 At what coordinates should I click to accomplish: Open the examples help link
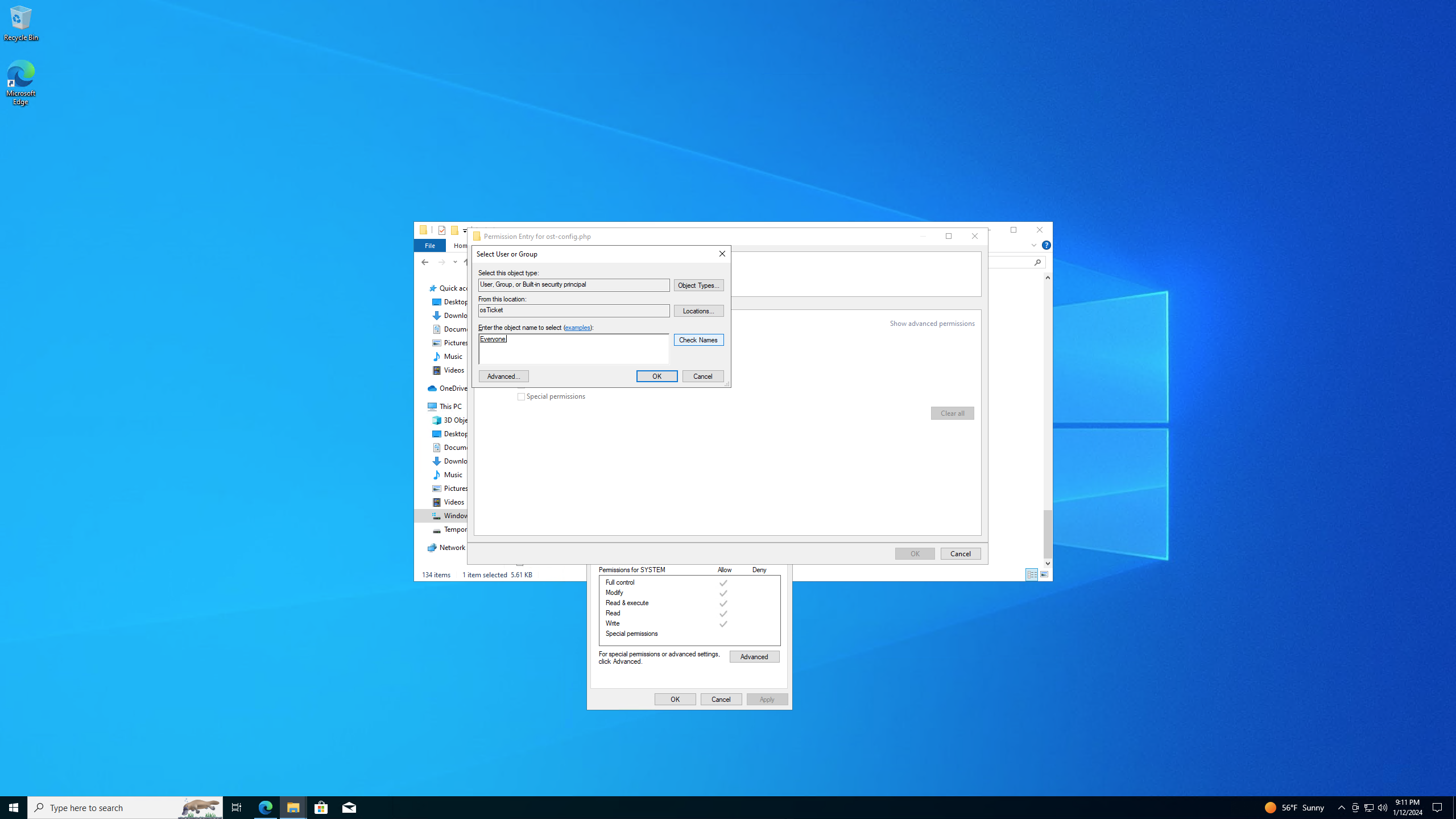pyautogui.click(x=577, y=328)
